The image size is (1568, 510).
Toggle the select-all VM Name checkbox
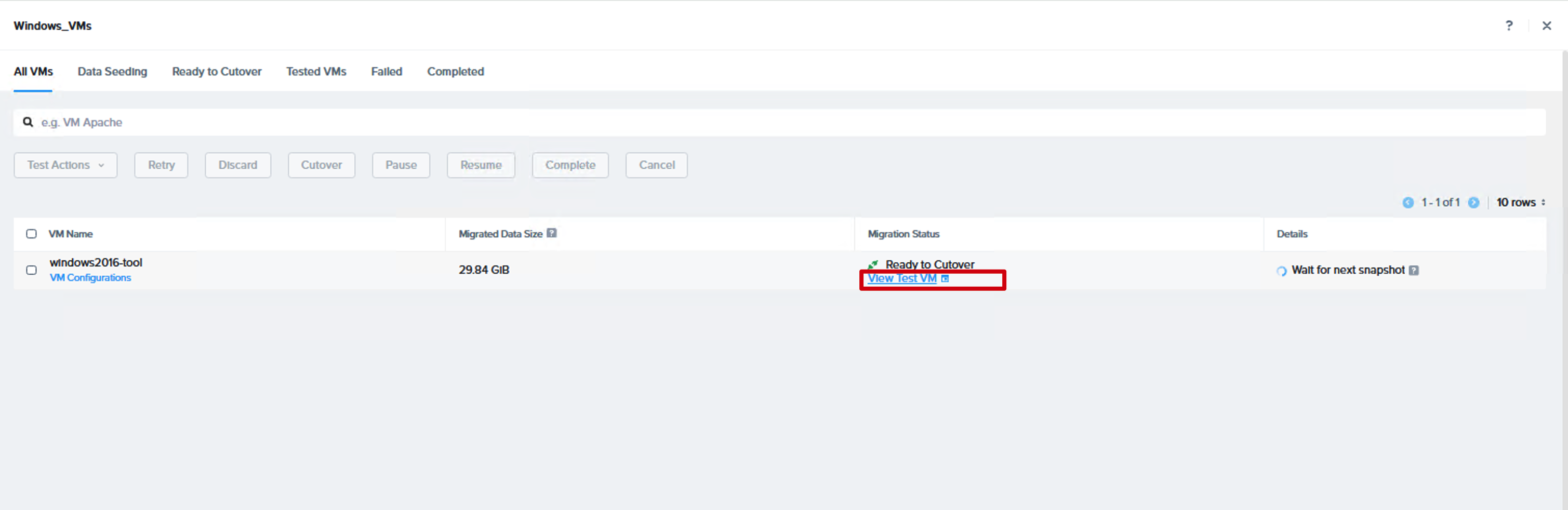[32, 234]
